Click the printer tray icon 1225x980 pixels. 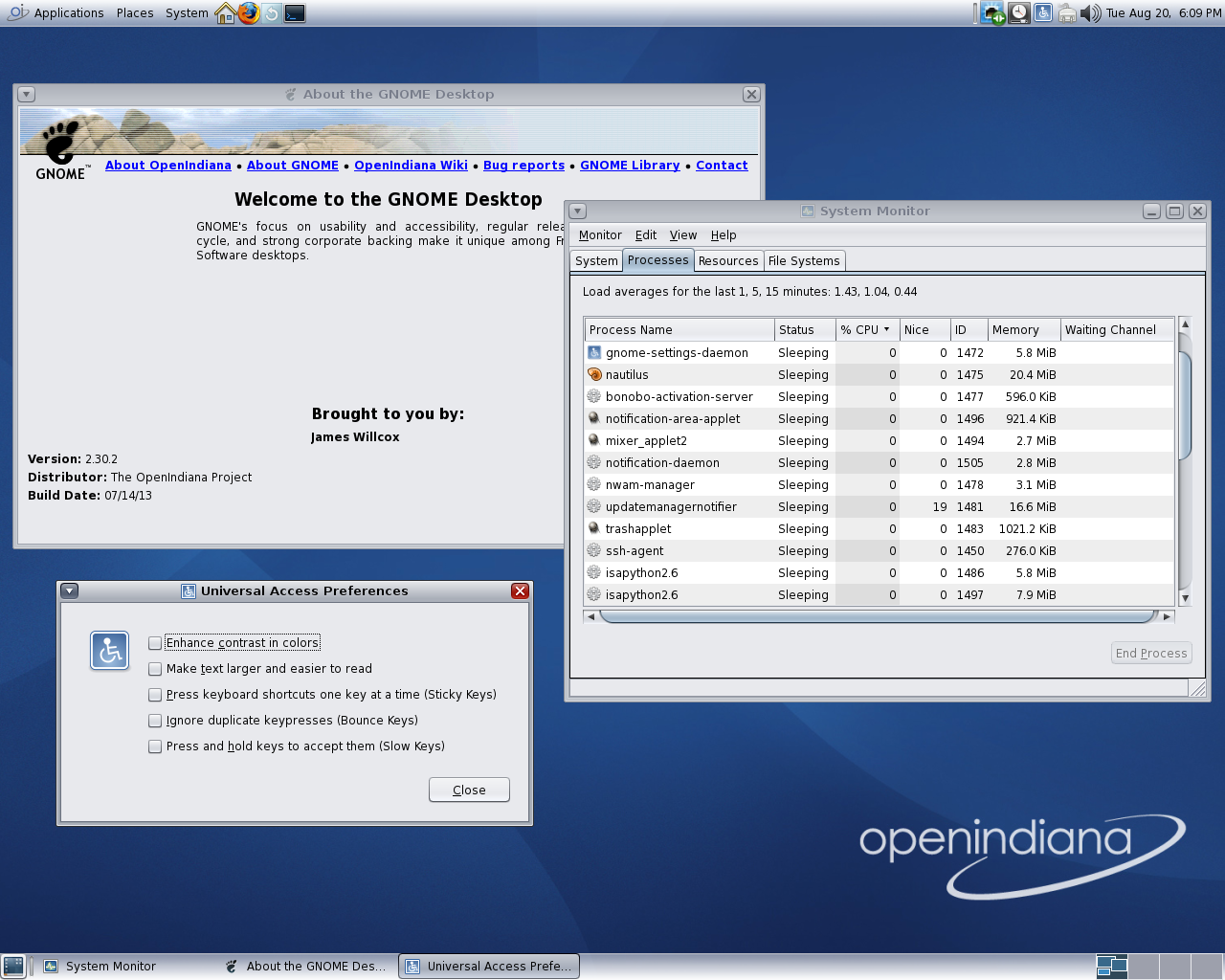click(x=1067, y=13)
